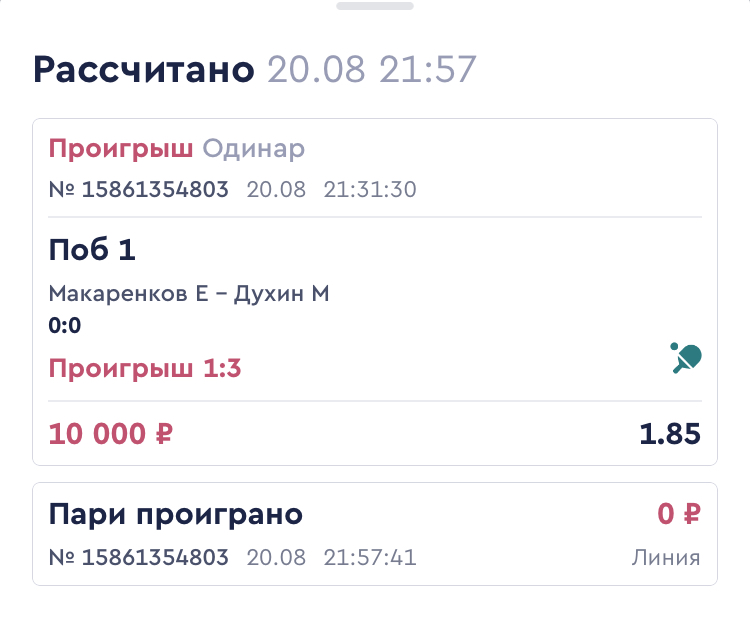This screenshot has width=750, height=618.
Task: Click the table tennis paddle icon
Action: tap(686, 358)
